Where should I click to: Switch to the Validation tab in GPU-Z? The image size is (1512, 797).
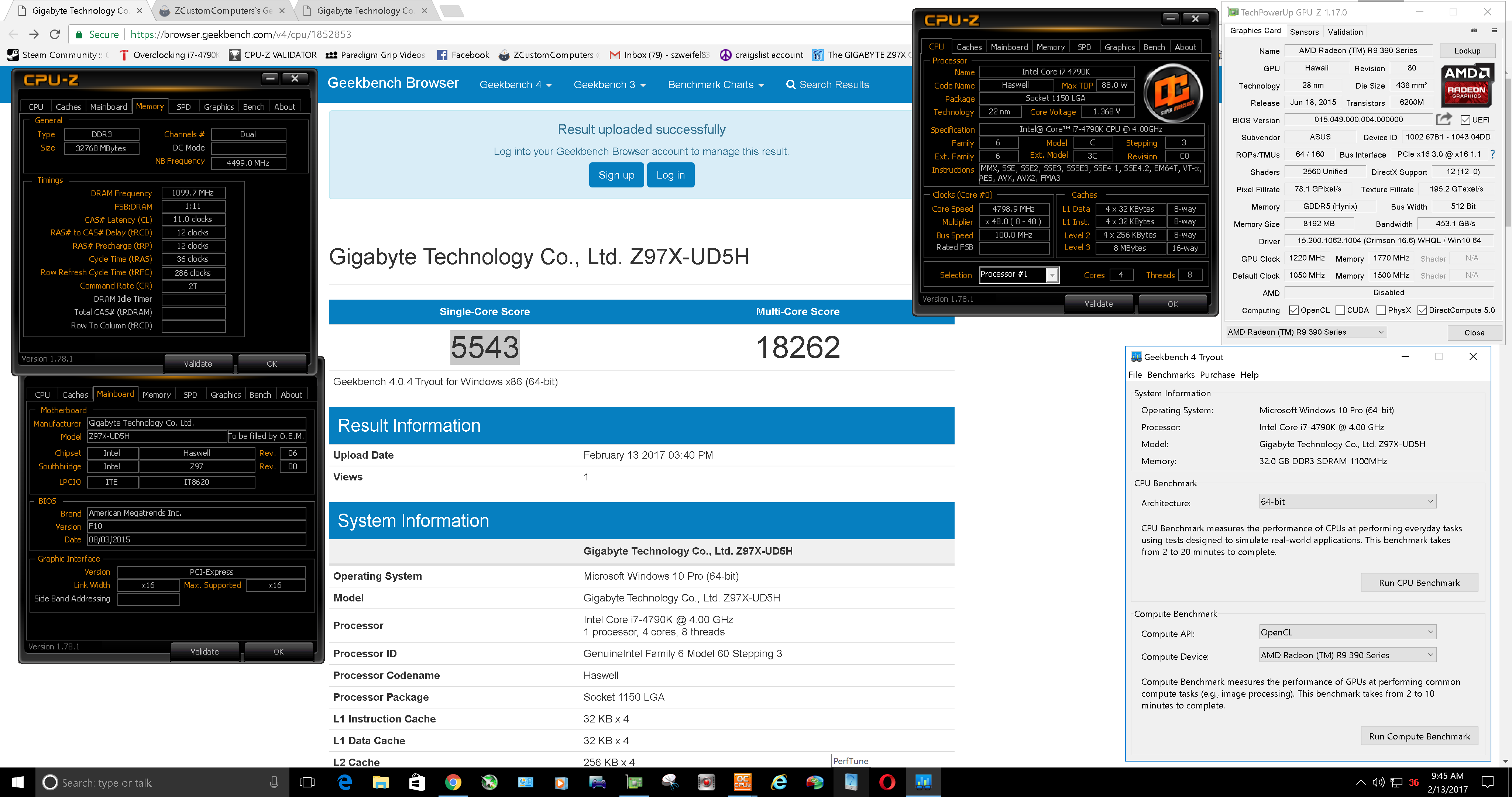pyautogui.click(x=1345, y=32)
